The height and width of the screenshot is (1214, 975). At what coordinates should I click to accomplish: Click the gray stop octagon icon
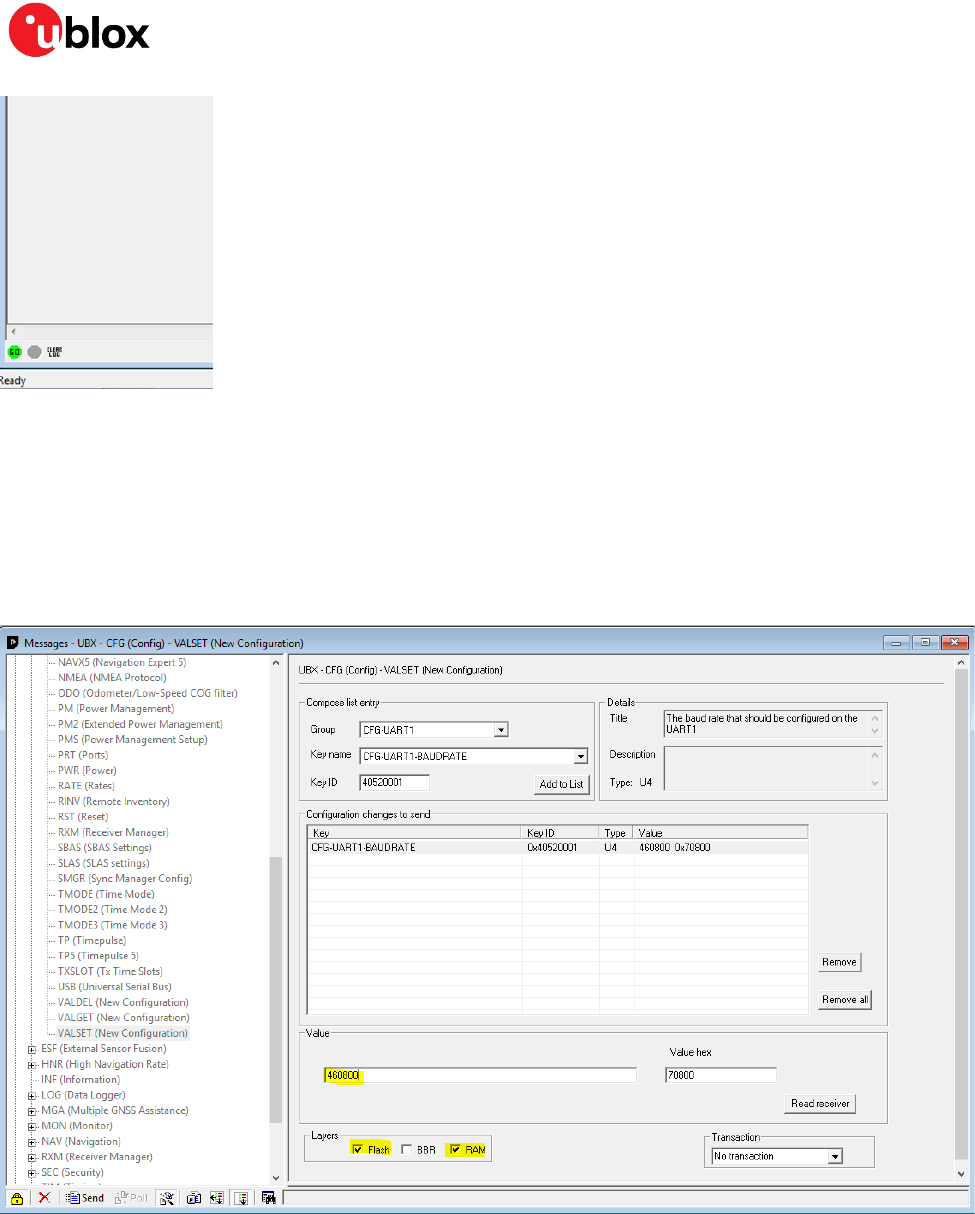click(34, 352)
